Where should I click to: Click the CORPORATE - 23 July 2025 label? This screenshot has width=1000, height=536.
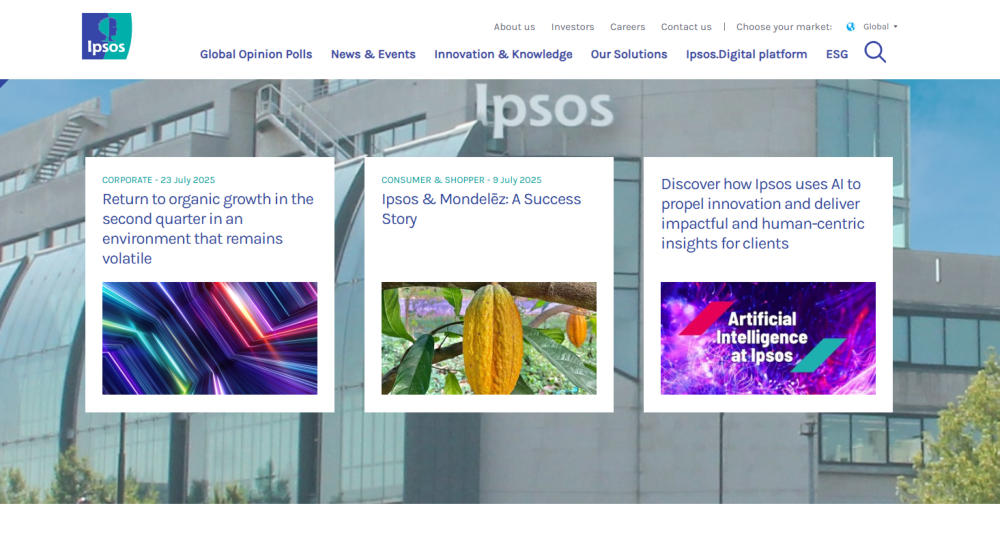(x=158, y=180)
